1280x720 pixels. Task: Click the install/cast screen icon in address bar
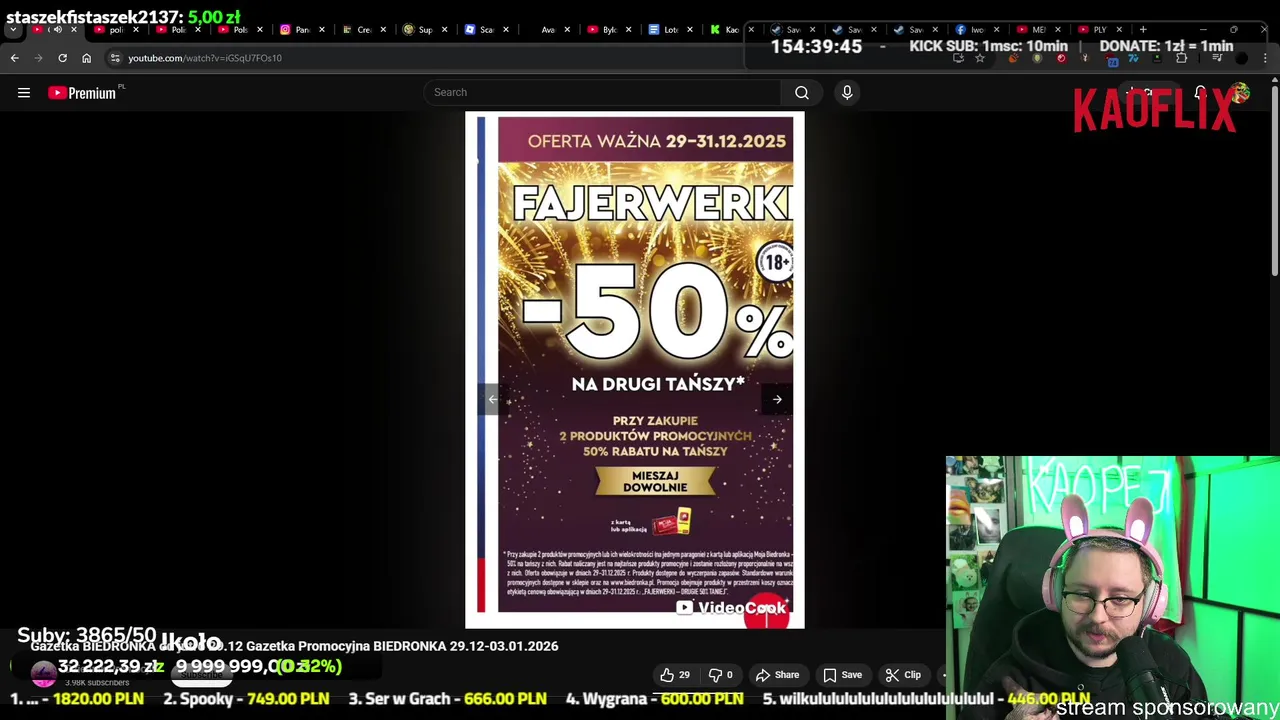958,58
